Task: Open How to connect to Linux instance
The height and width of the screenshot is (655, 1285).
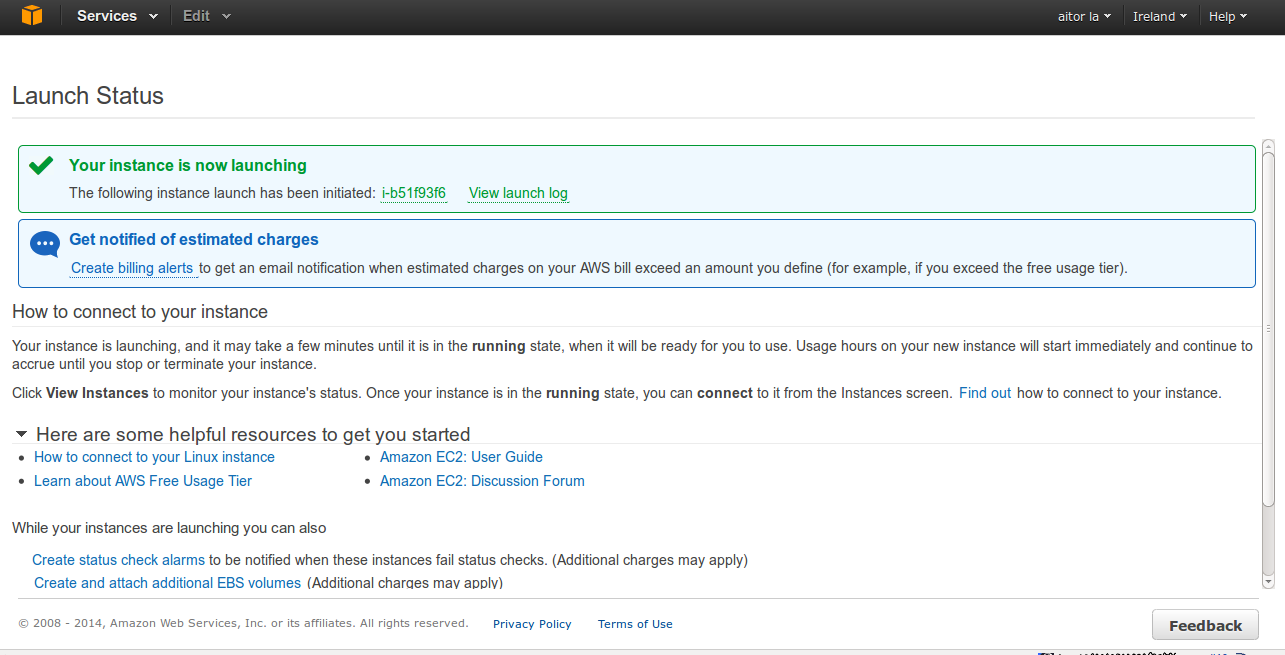Action: coord(154,457)
